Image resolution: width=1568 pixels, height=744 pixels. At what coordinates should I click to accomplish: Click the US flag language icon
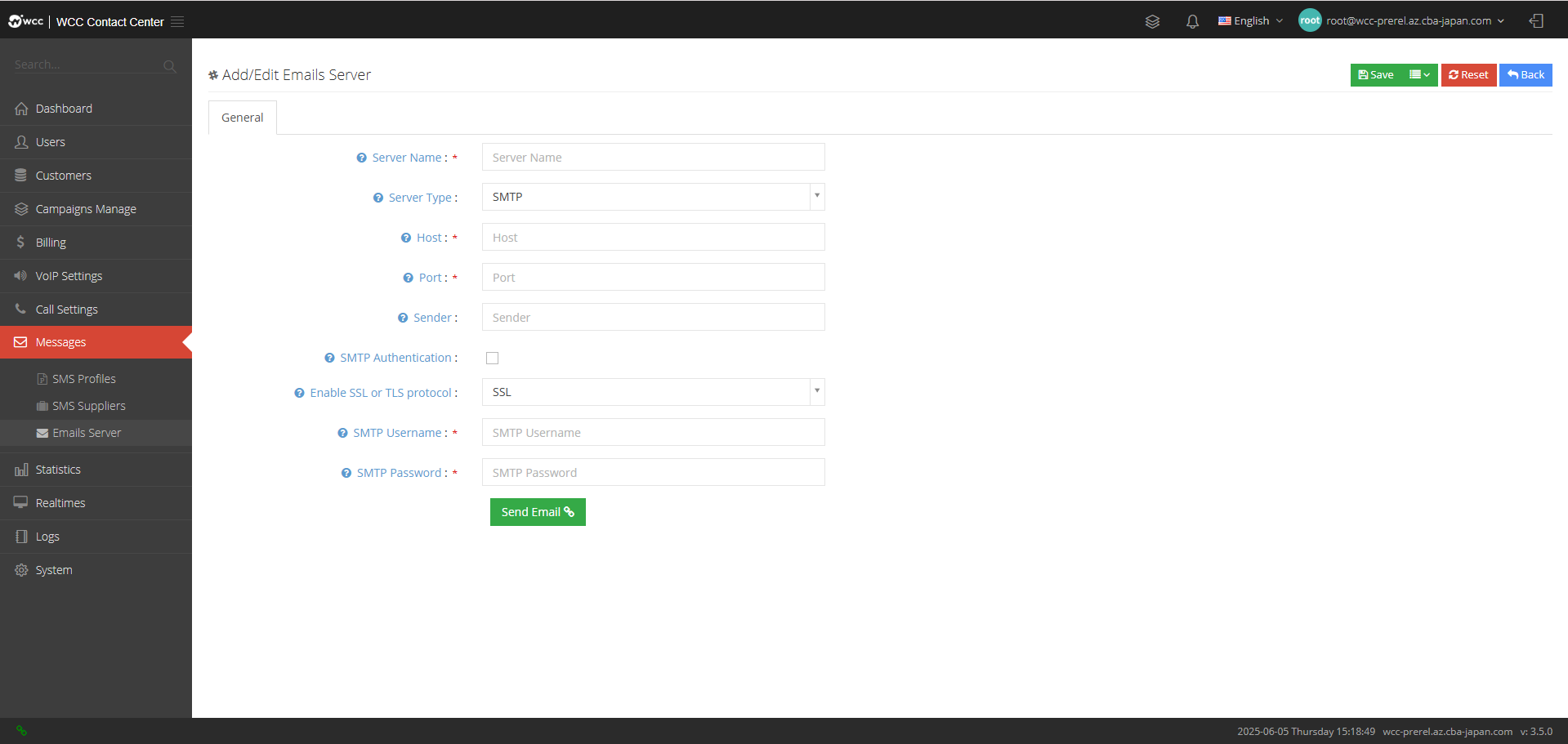pos(1224,21)
